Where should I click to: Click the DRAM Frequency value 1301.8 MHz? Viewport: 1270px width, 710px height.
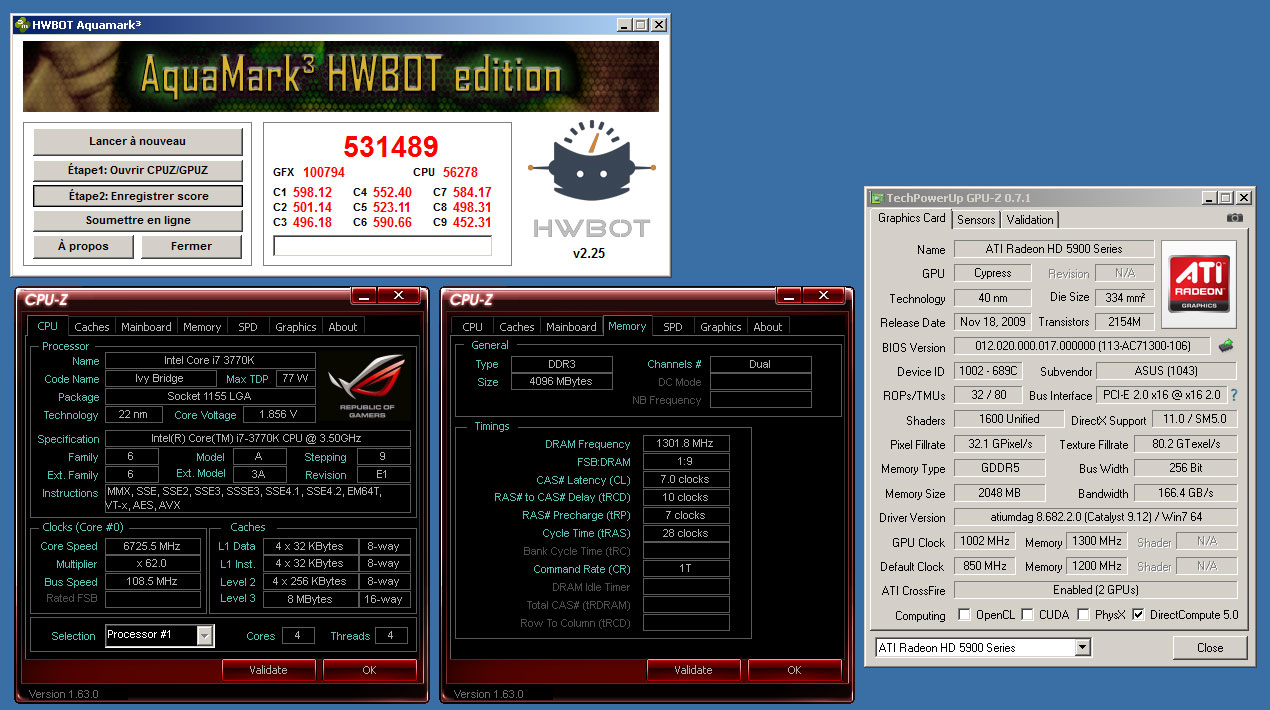tap(686, 444)
